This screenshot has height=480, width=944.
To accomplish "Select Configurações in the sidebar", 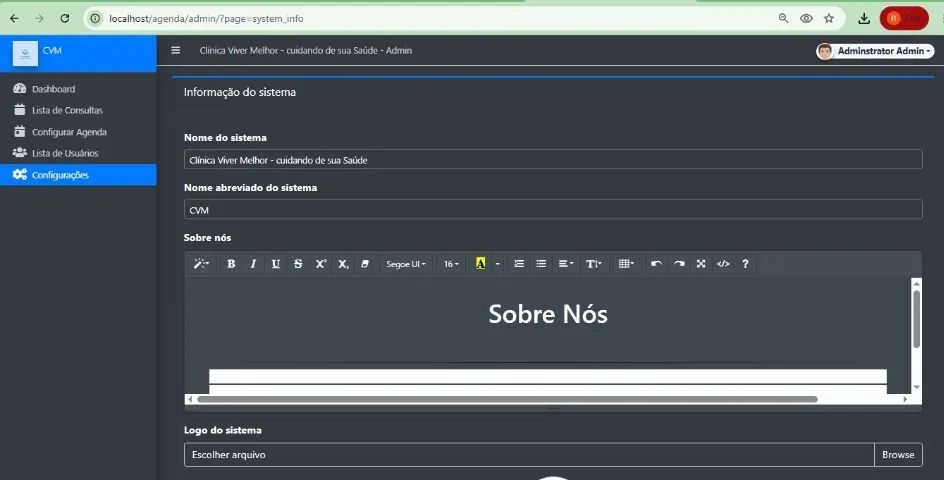I will click(78, 175).
